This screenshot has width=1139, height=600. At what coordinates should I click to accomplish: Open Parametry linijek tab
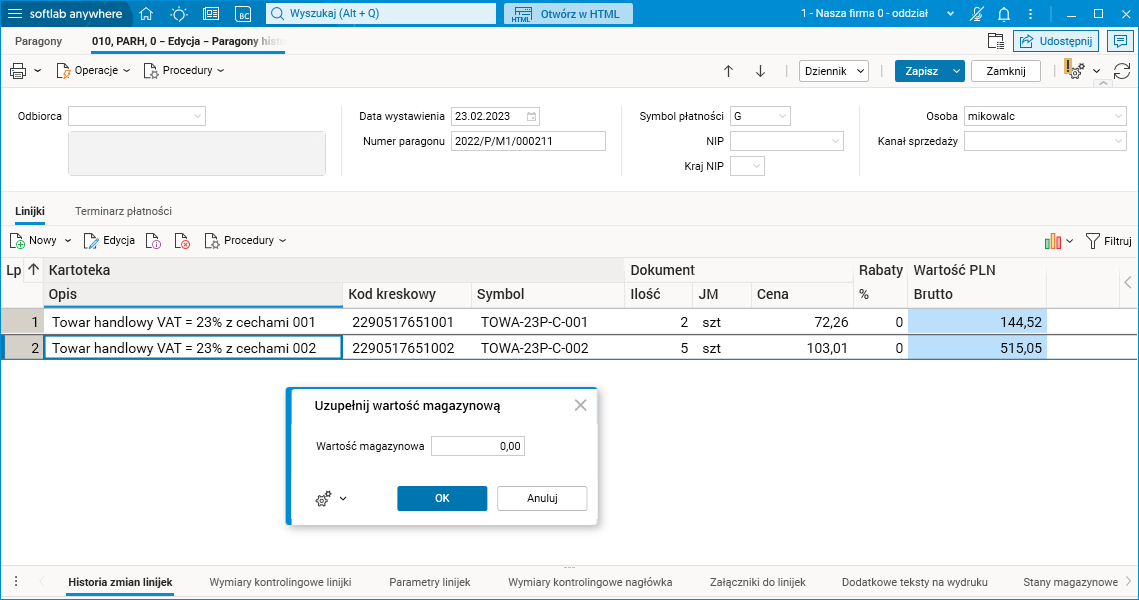point(430,582)
